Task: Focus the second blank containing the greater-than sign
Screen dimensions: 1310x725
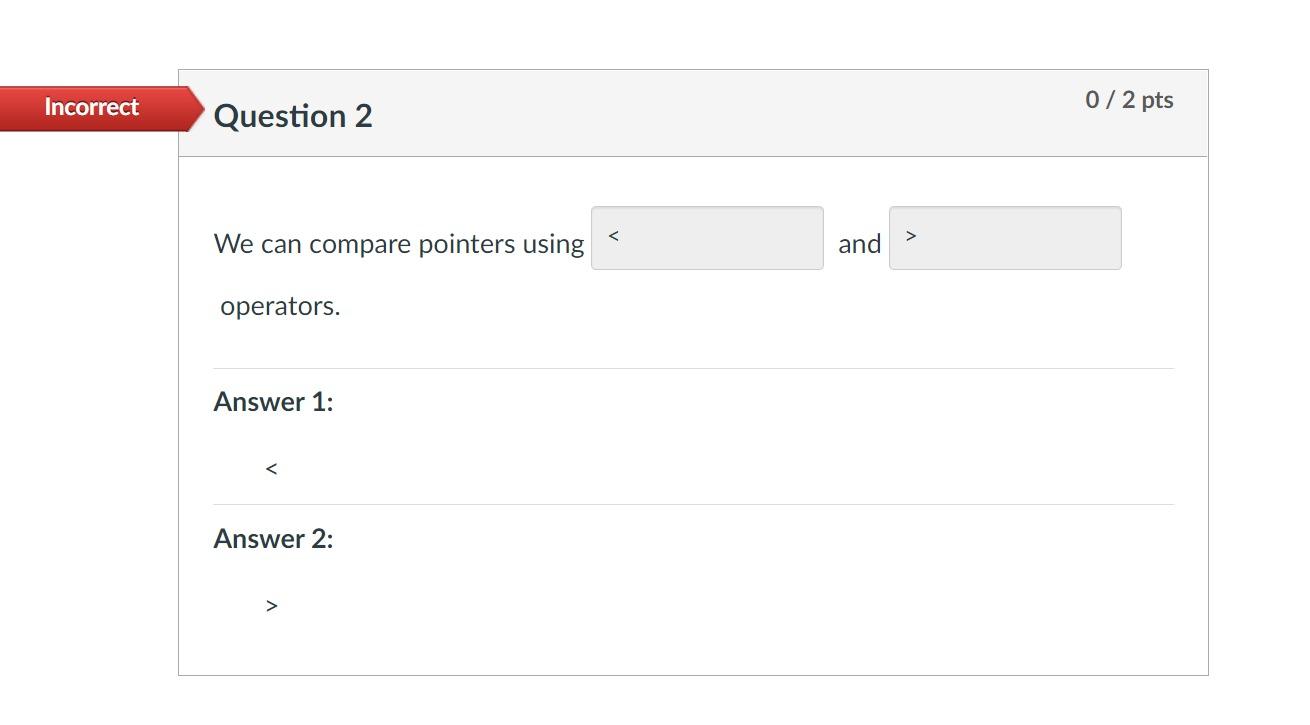Action: point(1005,238)
